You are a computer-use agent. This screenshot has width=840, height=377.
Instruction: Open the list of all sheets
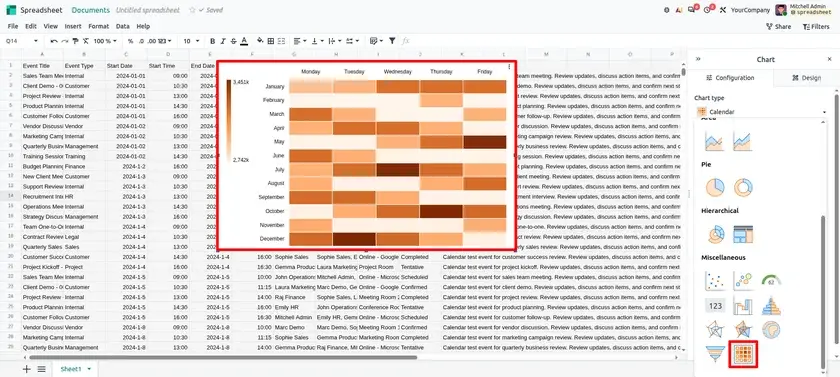41,369
